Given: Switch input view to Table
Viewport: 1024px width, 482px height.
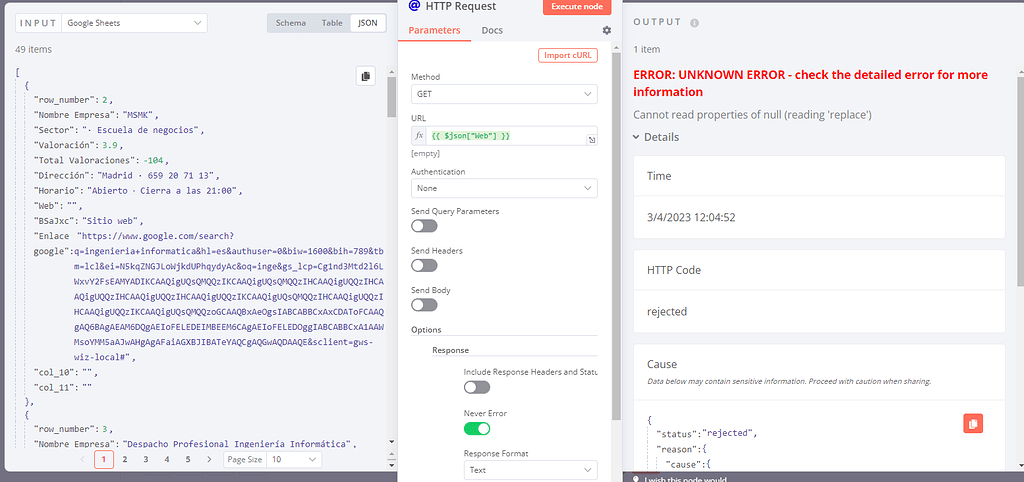Looking at the screenshot, I should click(330, 22).
